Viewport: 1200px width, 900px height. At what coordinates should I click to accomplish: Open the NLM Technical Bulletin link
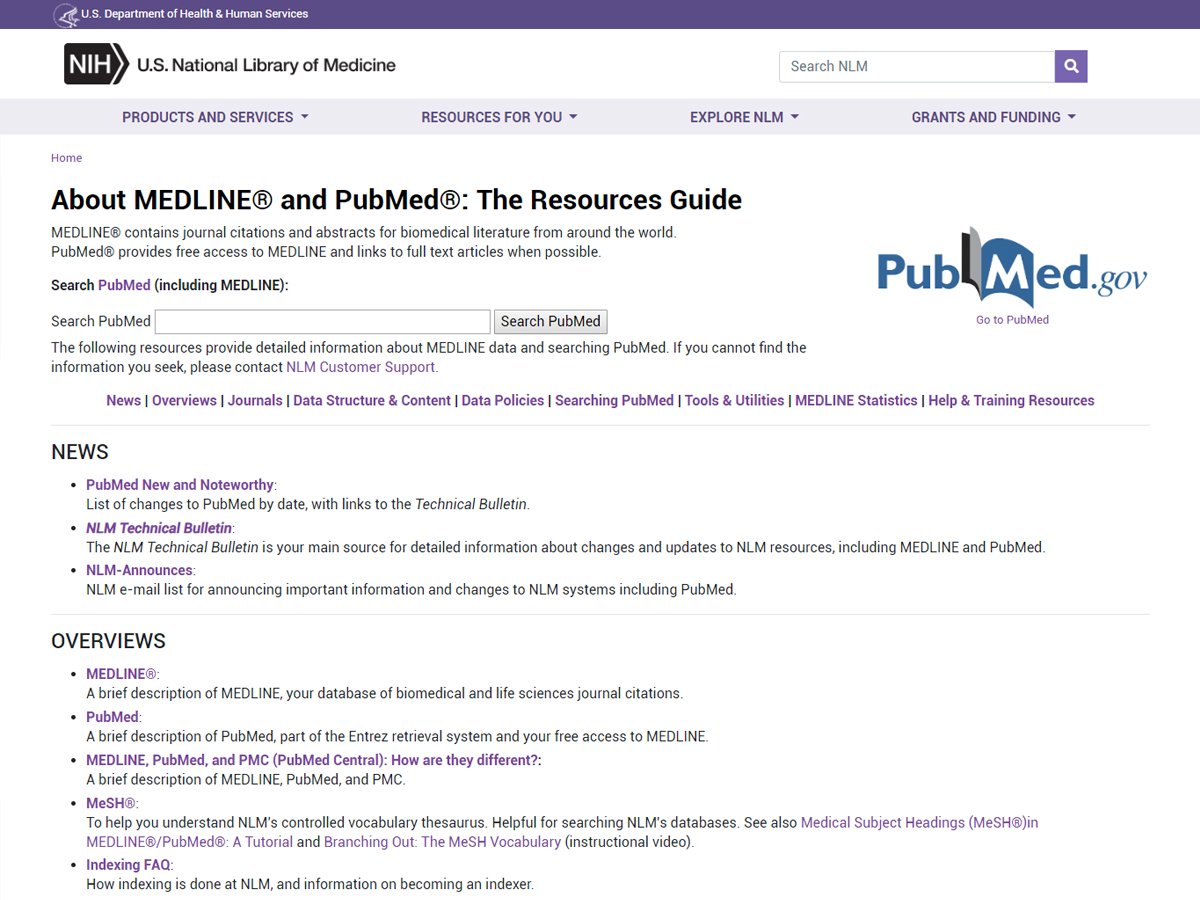pos(158,527)
